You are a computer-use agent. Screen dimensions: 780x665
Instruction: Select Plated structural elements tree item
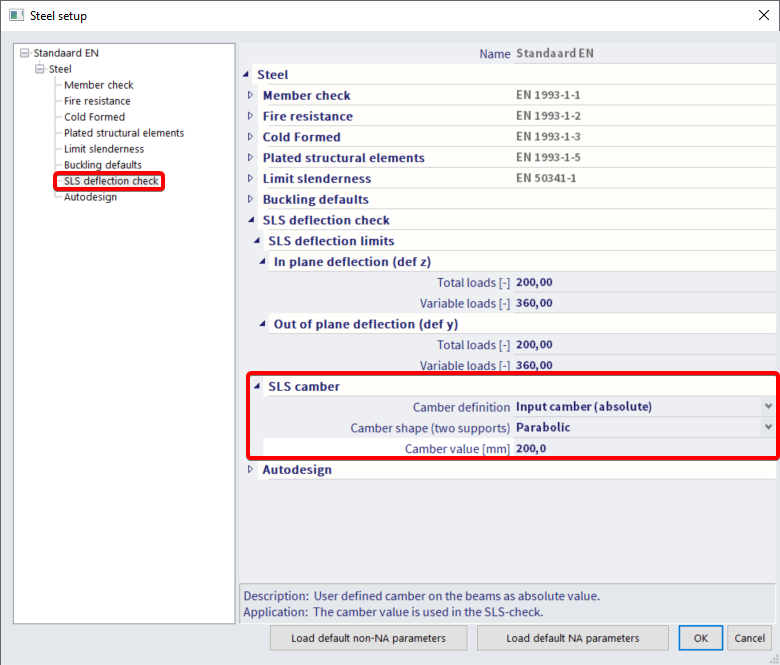(123, 133)
